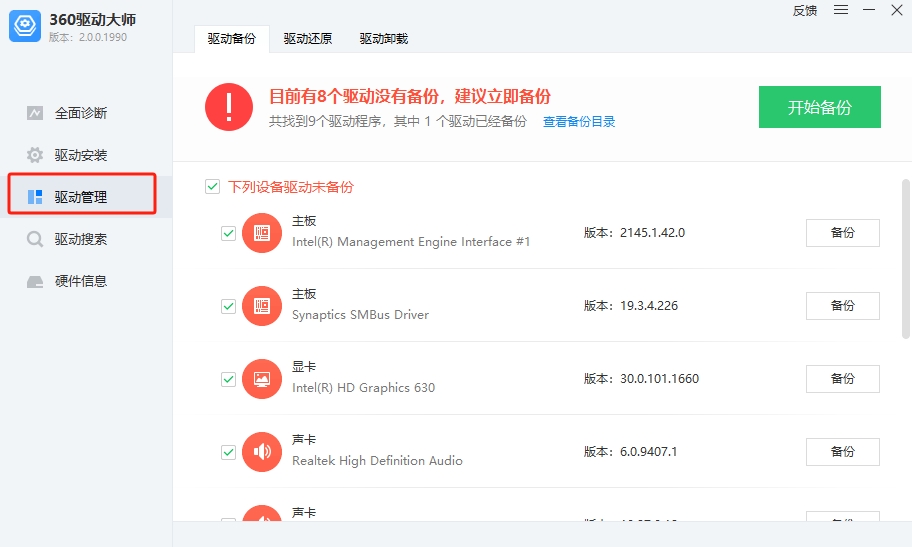Uncheck Intel HD Graphics 630 checkbox

[229, 379]
